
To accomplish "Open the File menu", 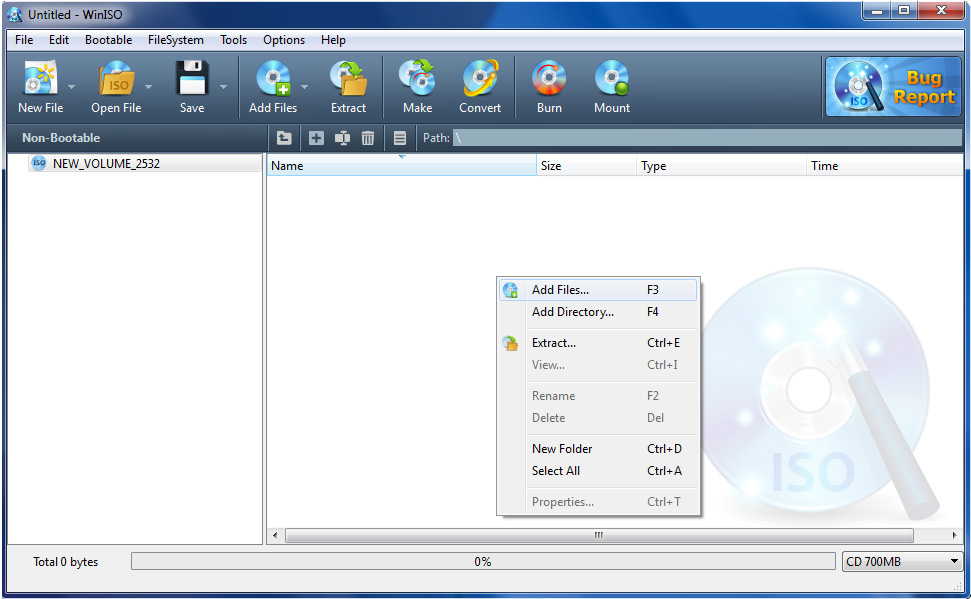I will 24,40.
